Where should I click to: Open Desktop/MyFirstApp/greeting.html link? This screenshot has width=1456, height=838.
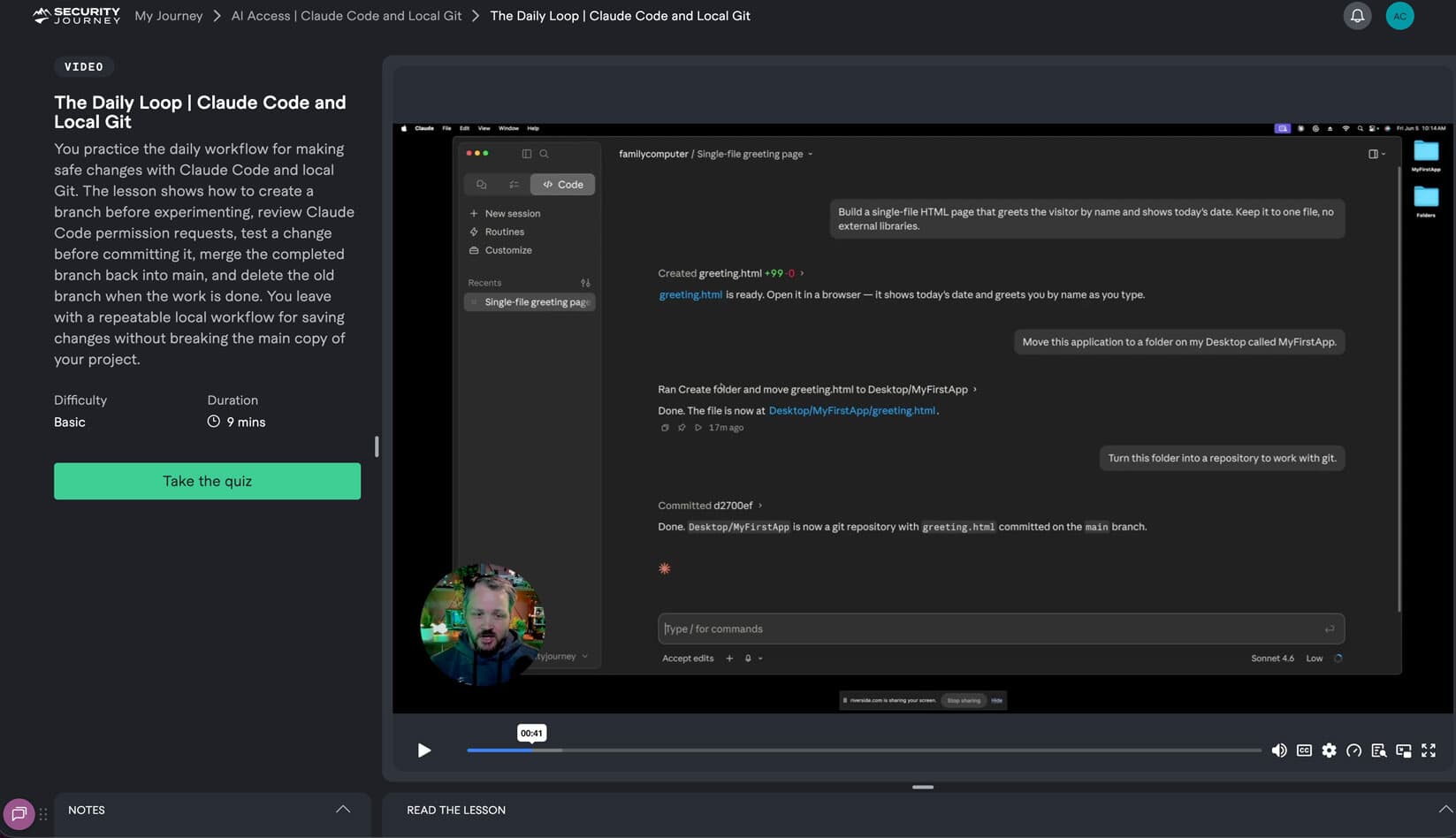pyautogui.click(x=852, y=411)
